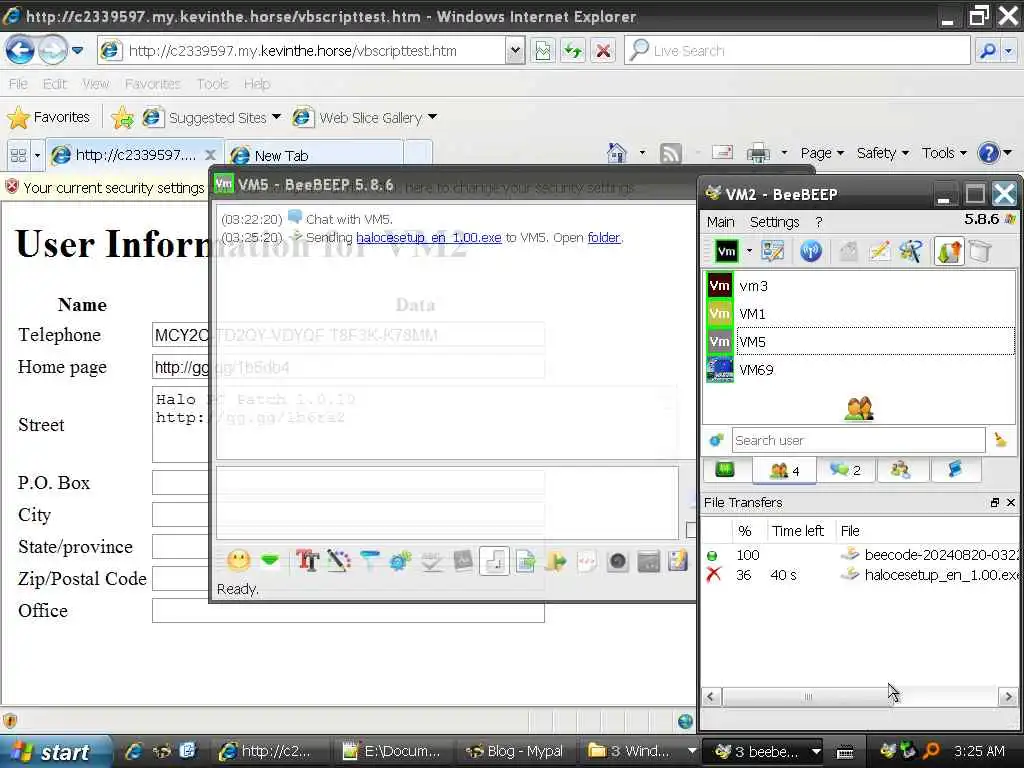The image size is (1024, 768).
Task: Open the emoticon smiley picker in chat
Action: pyautogui.click(x=238, y=560)
